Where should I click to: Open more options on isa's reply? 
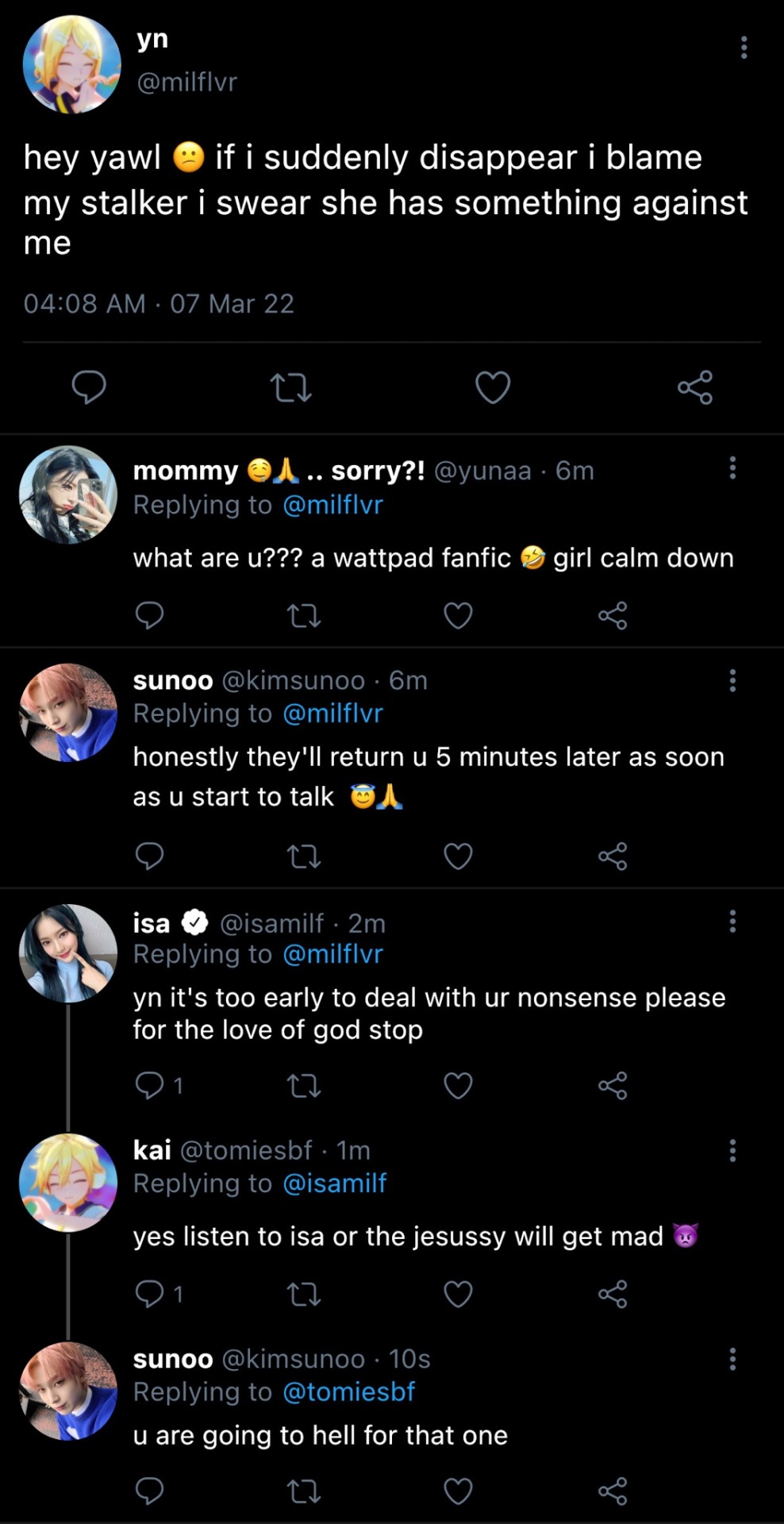(x=732, y=922)
